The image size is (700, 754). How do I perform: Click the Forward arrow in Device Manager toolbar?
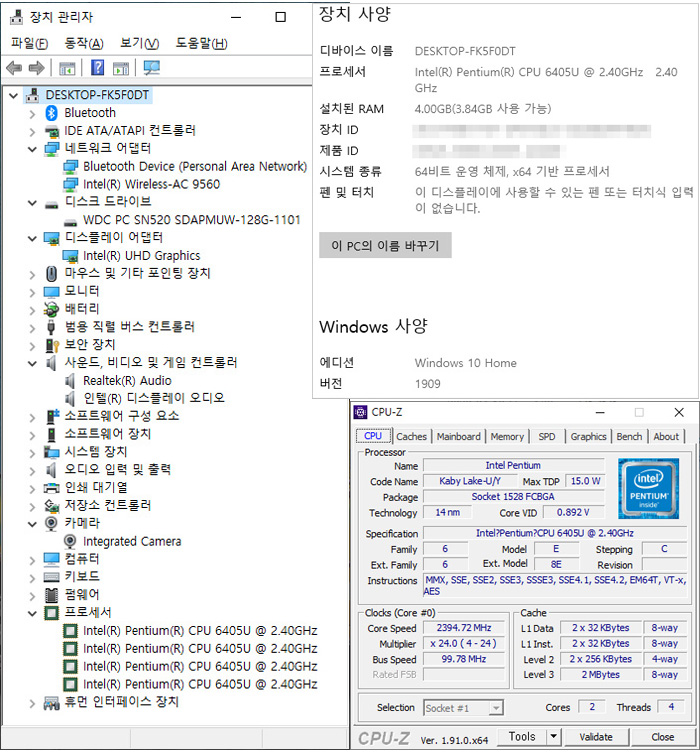[36, 68]
